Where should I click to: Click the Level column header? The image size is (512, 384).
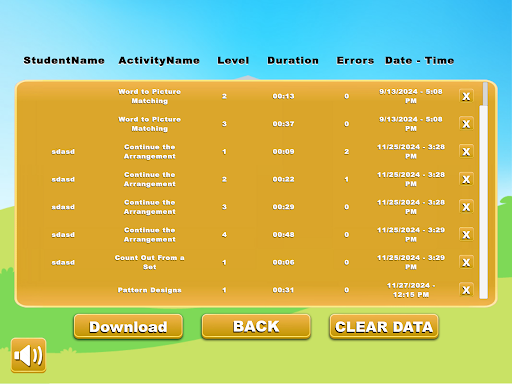(233, 61)
